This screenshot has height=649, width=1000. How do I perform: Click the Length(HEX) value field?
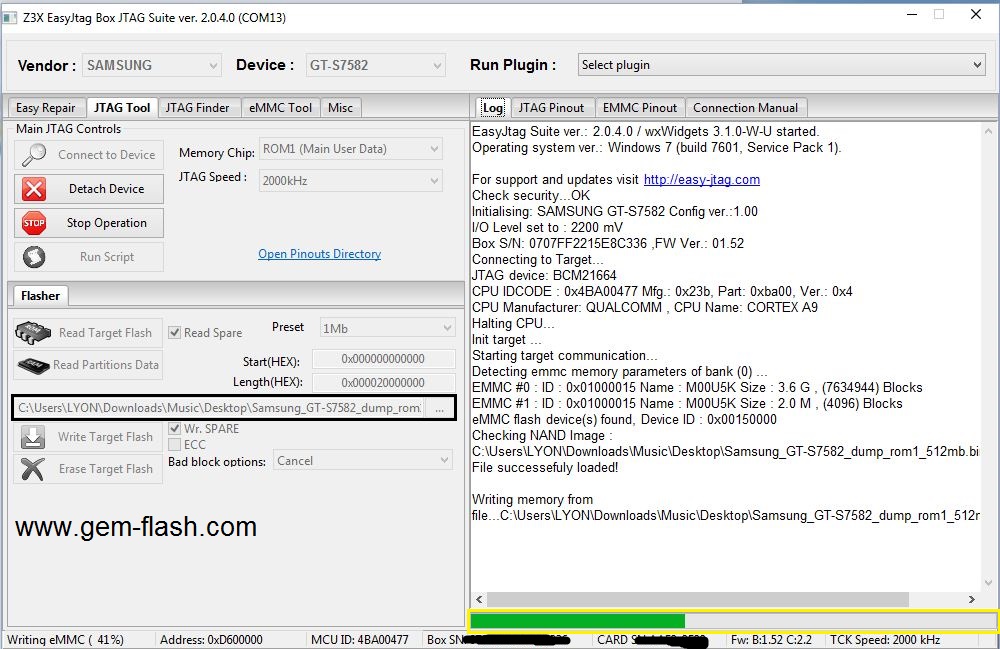point(383,383)
